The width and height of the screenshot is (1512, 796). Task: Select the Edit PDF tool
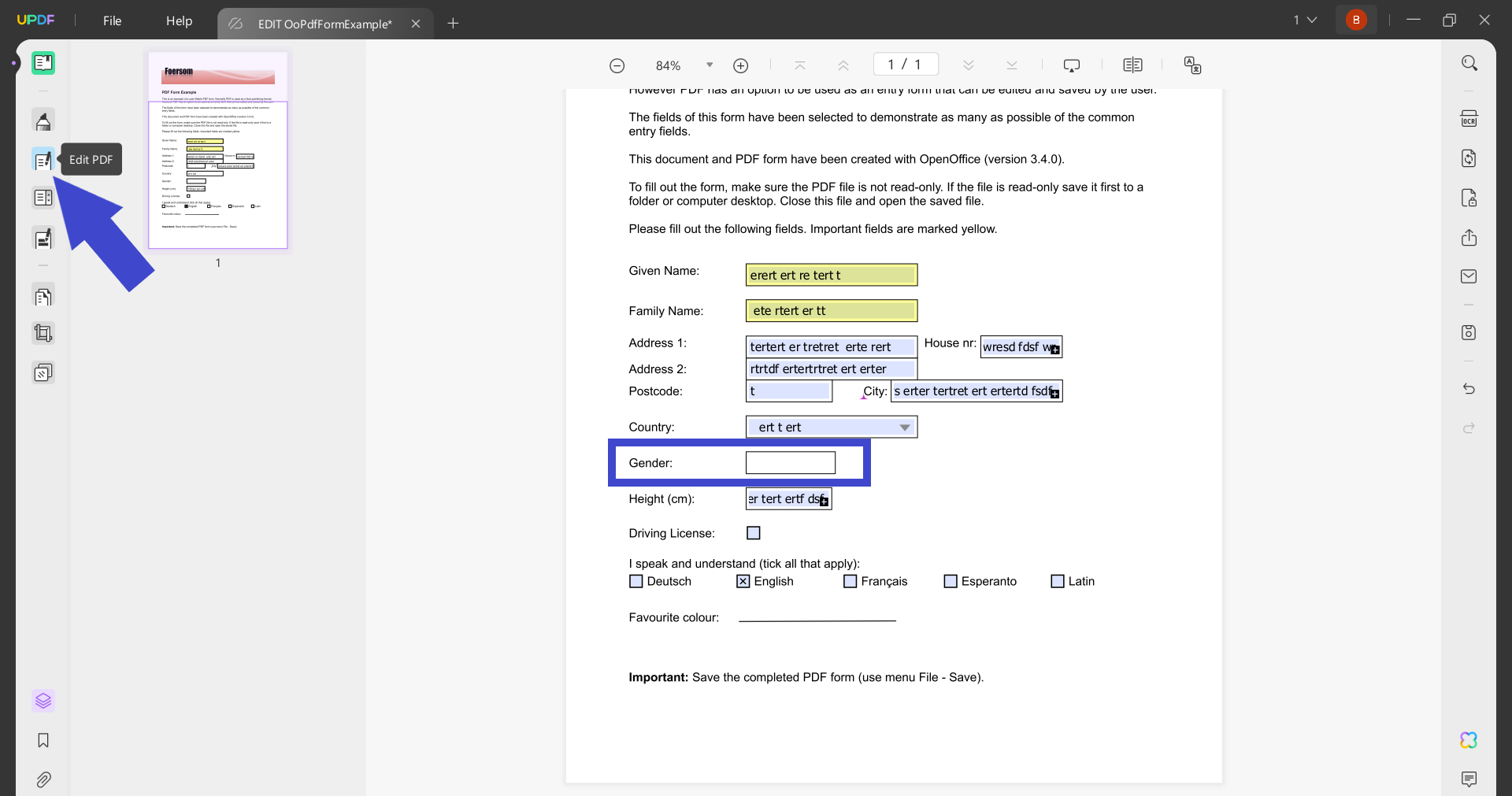(43, 160)
